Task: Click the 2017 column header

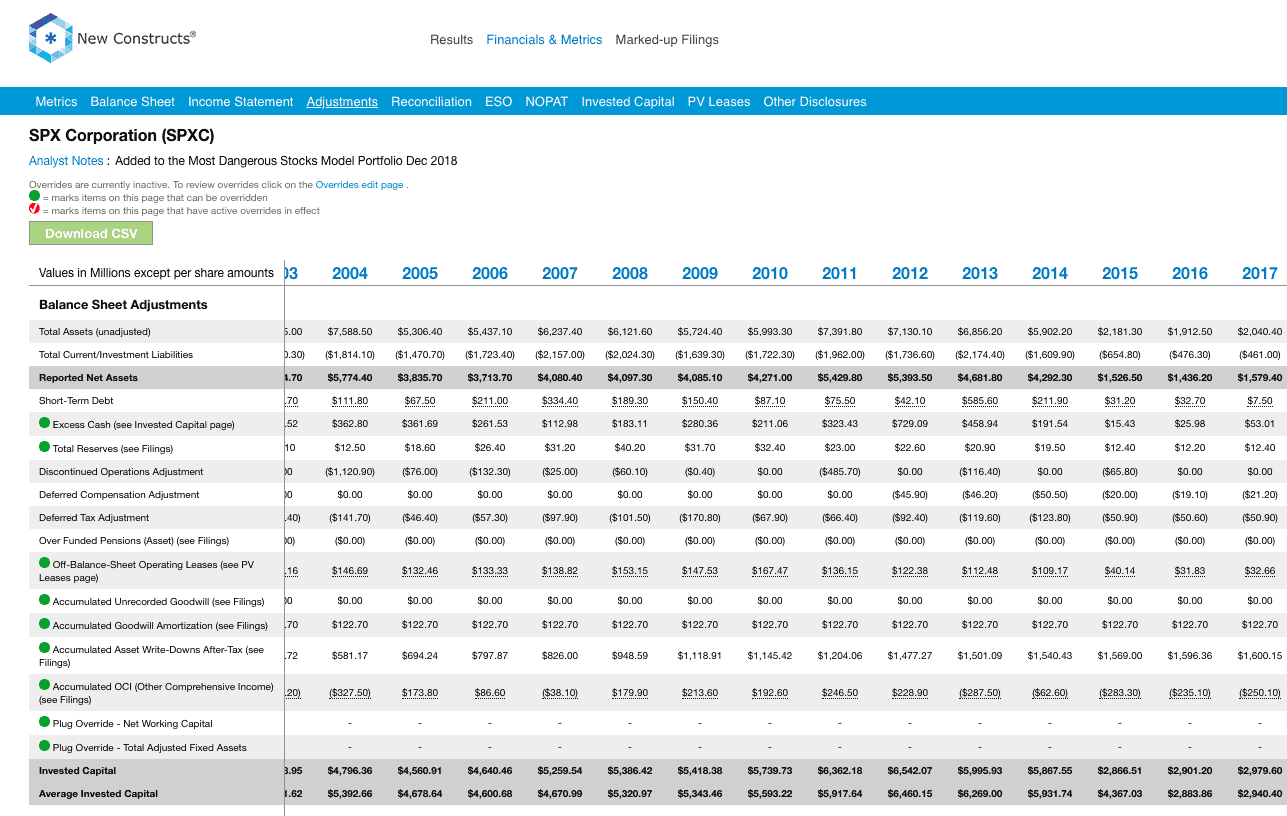Action: [1260, 273]
